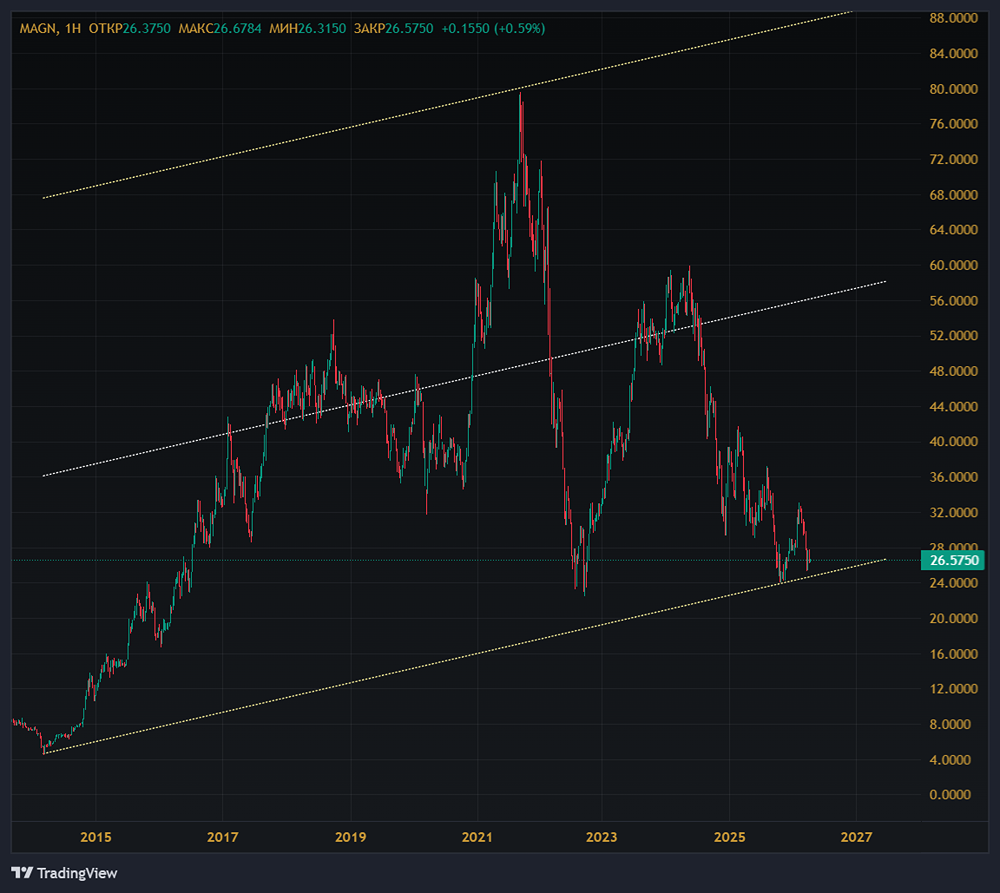
Task: Click the 72.0000 price axis label
Action: coord(953,159)
